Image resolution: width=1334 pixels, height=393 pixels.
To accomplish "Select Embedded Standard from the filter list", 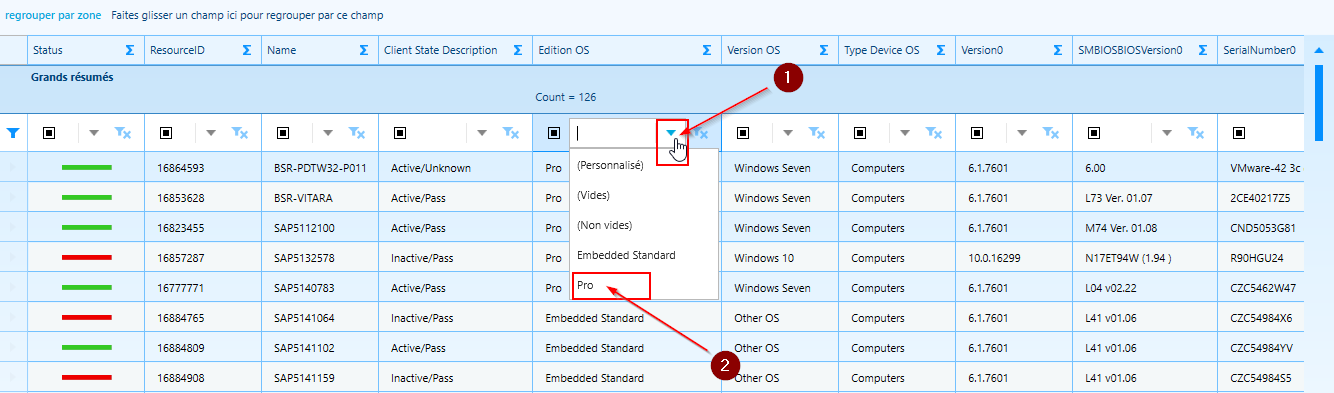I will pos(644,255).
